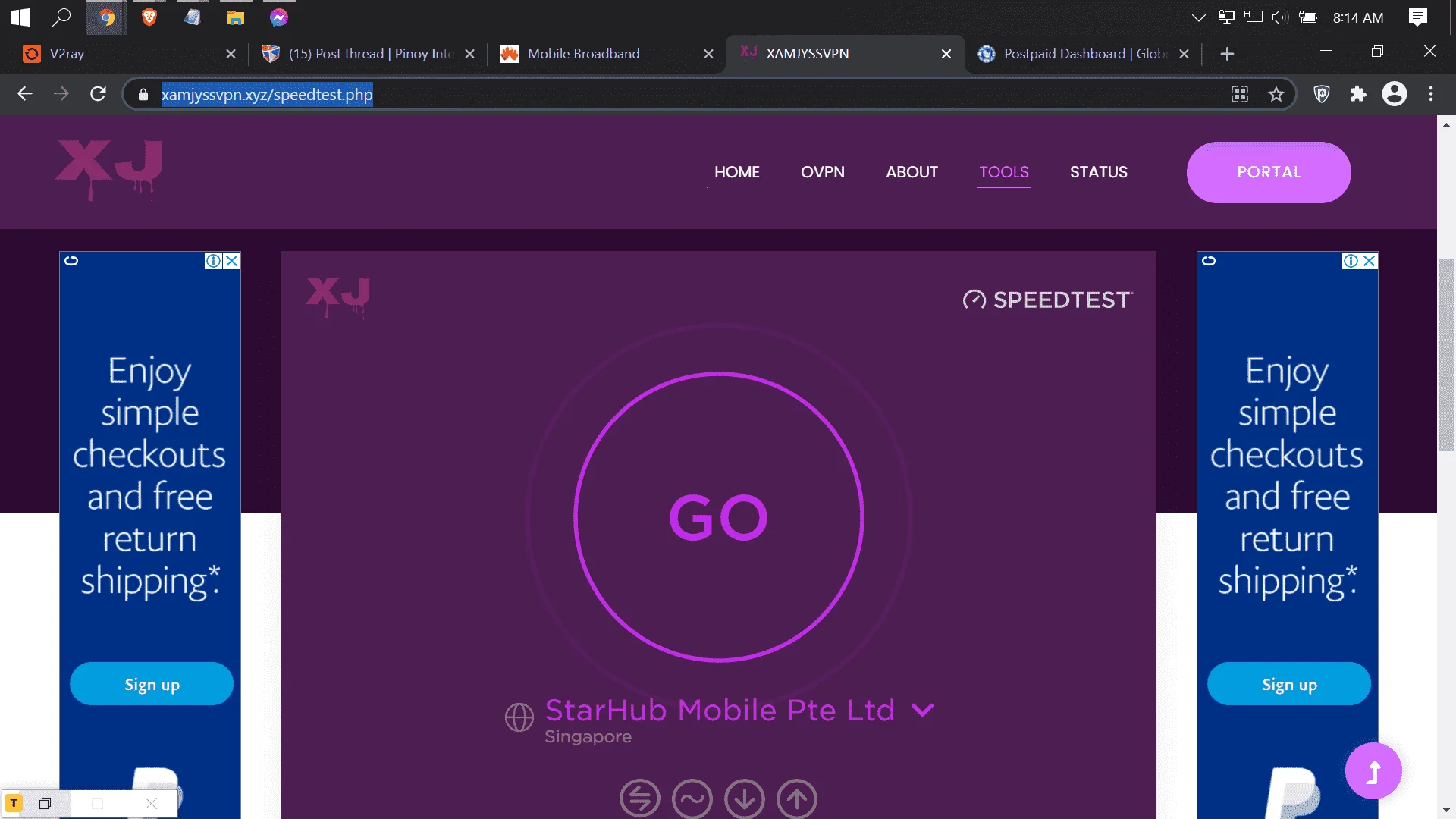Click the XJ logo in the site header
The width and height of the screenshot is (1456, 819).
[x=109, y=170]
